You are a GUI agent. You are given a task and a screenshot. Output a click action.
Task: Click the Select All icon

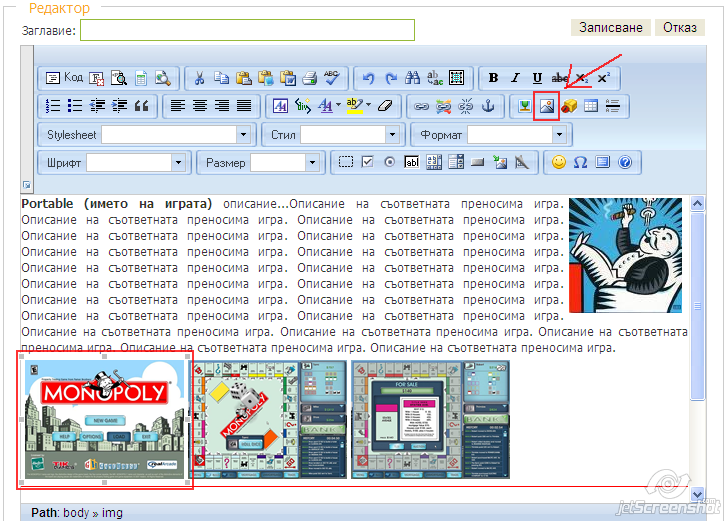pos(457,78)
